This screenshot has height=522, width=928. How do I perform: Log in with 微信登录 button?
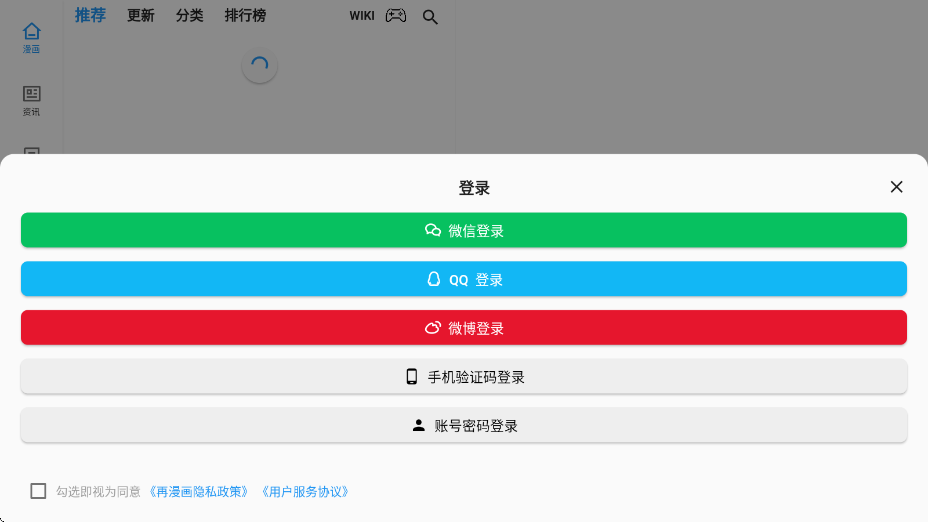coord(464,230)
